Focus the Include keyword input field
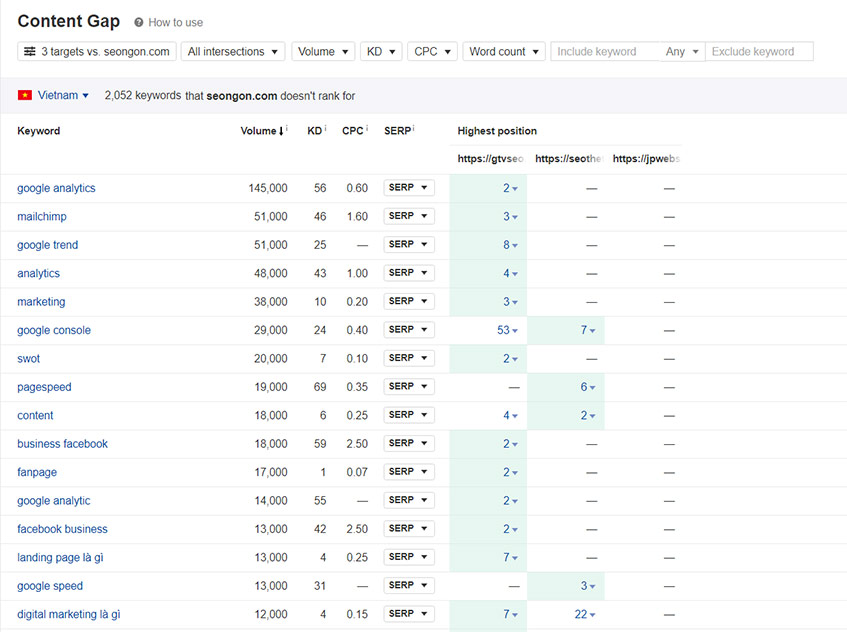The image size is (847, 632). [605, 52]
